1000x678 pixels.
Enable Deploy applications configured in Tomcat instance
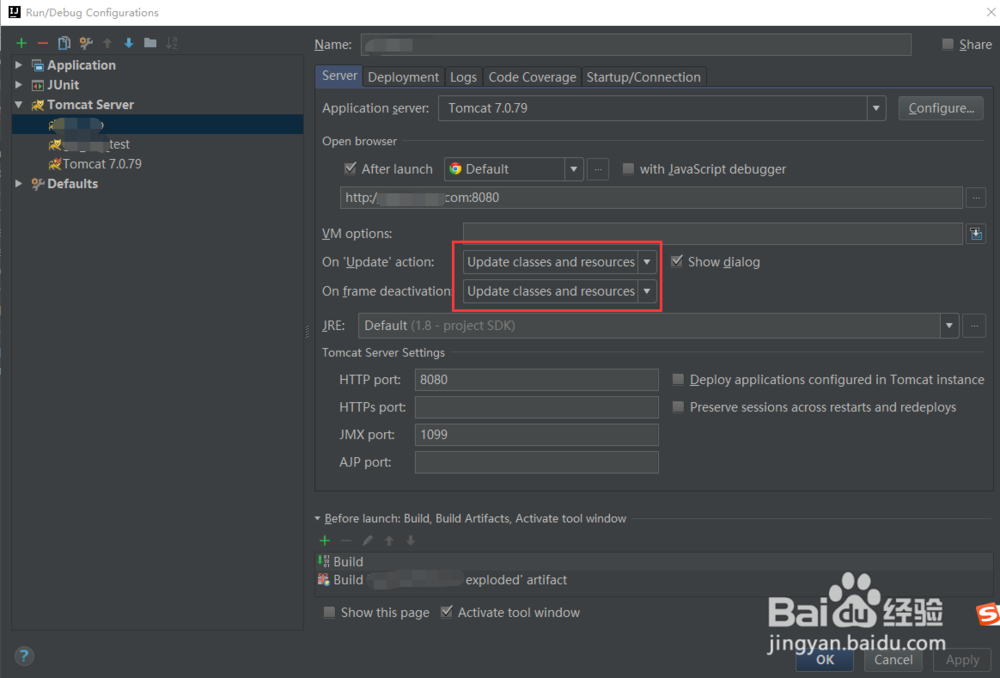[678, 380]
